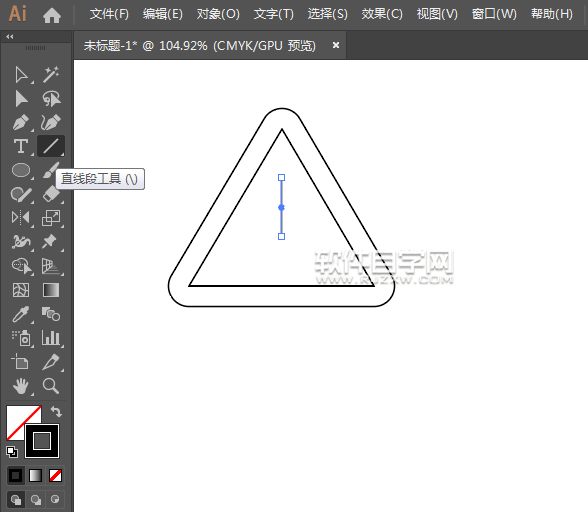The height and width of the screenshot is (512, 588).
Task: Activate the black stroke color swatch
Action: point(42,441)
